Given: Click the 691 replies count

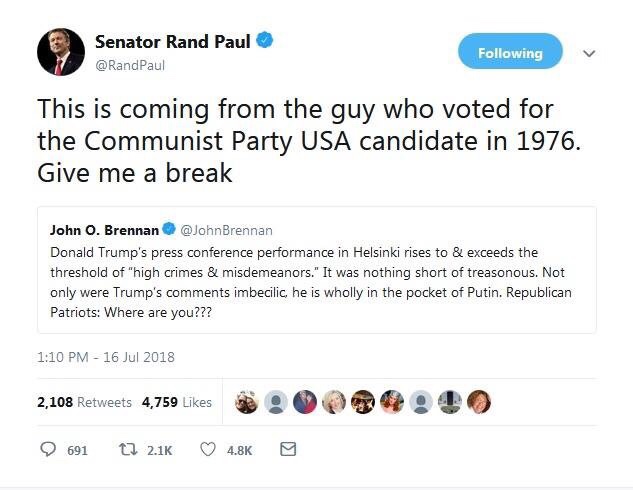Looking at the screenshot, I should (77, 451).
